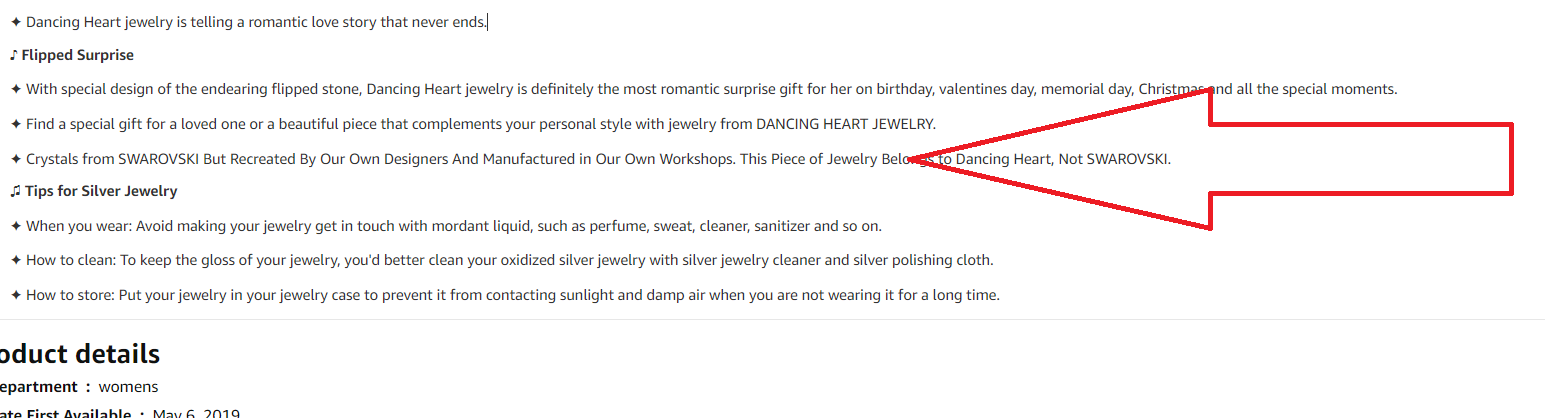This screenshot has height=418, width=1545.
Task: Click the star bullet before "Find a special gift"
Action: [x=15, y=124]
